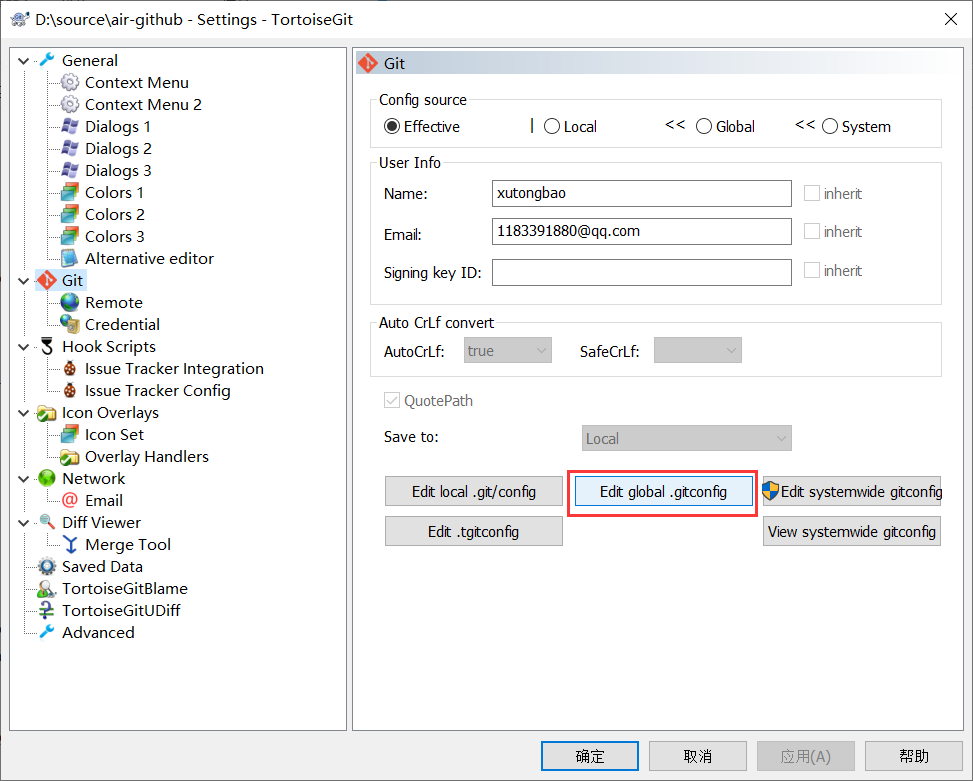Screen dimensions: 973x781
Task: Click the Icon Overlays folder icon
Action: [x=47, y=413]
